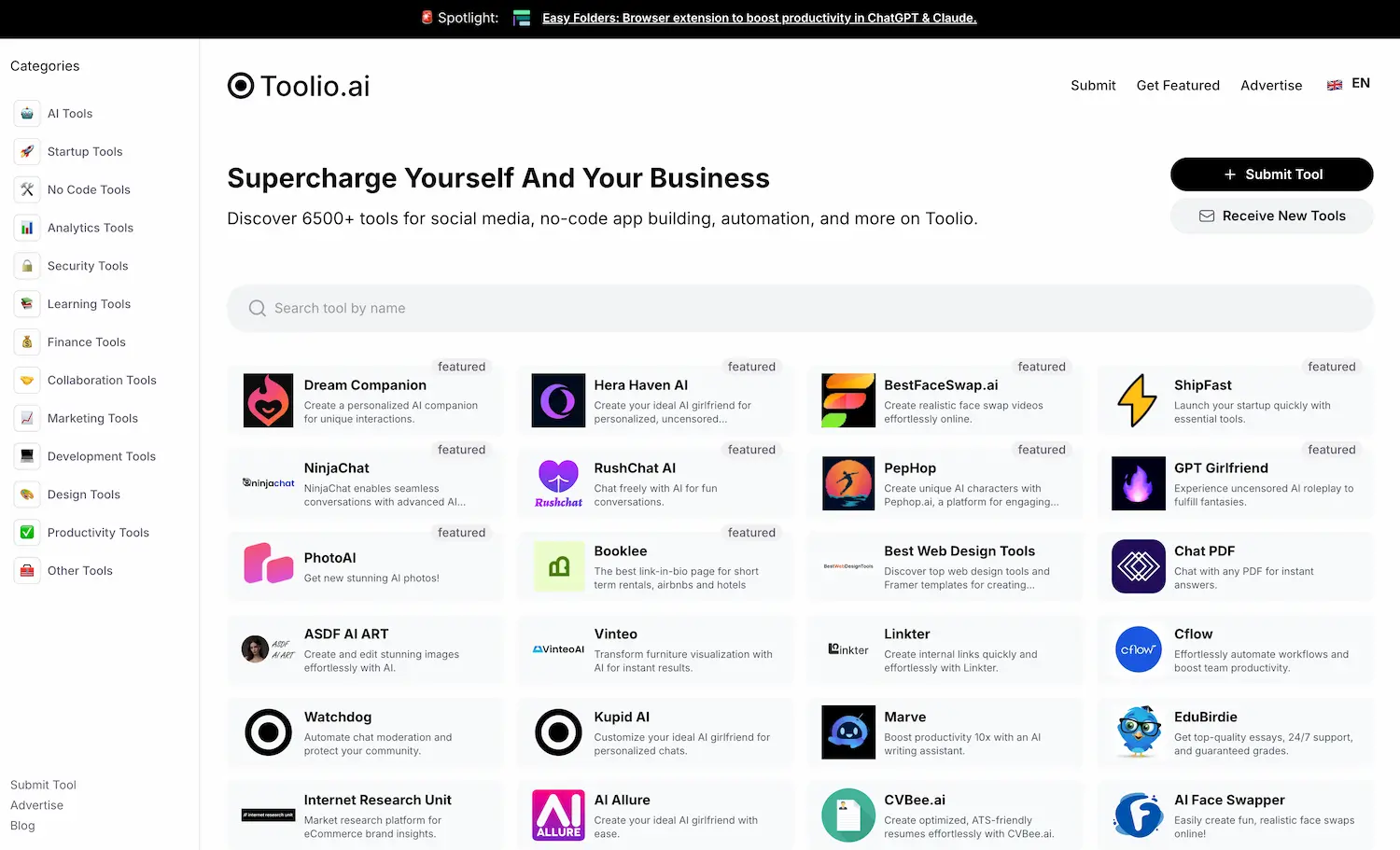Open the AI Tools category icon

27,114
